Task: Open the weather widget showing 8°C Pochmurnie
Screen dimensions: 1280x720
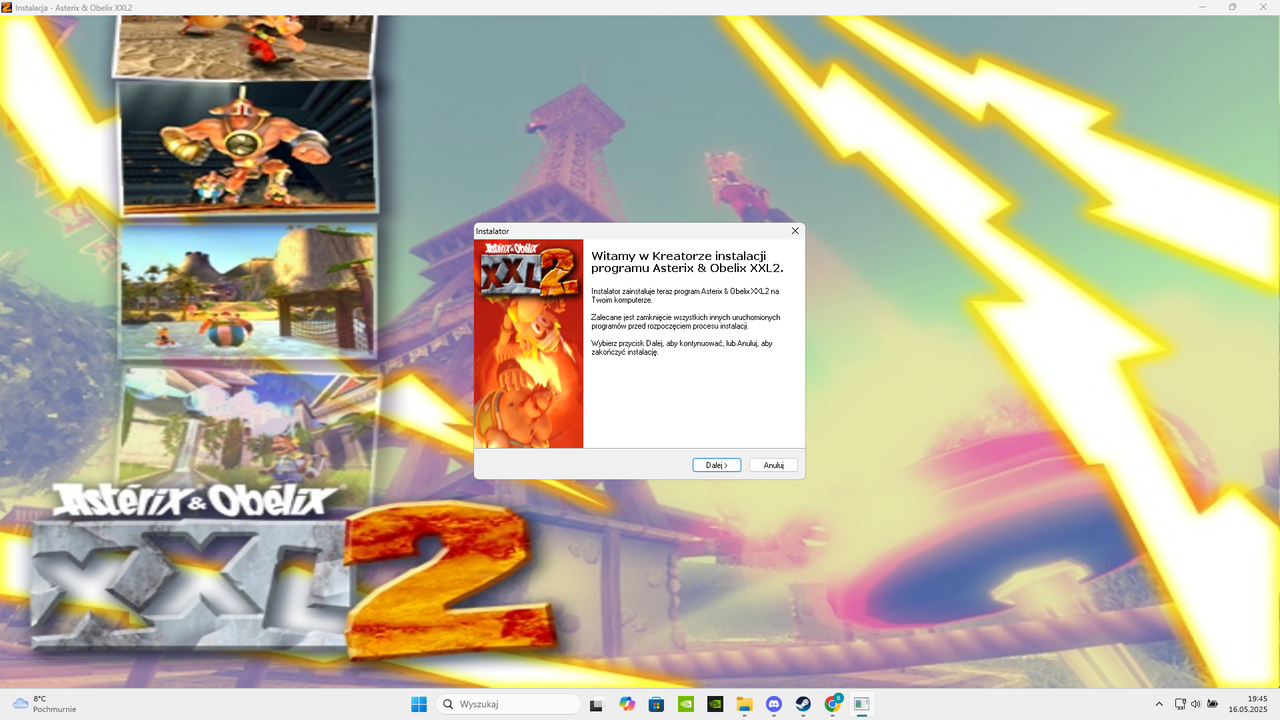Action: point(44,704)
